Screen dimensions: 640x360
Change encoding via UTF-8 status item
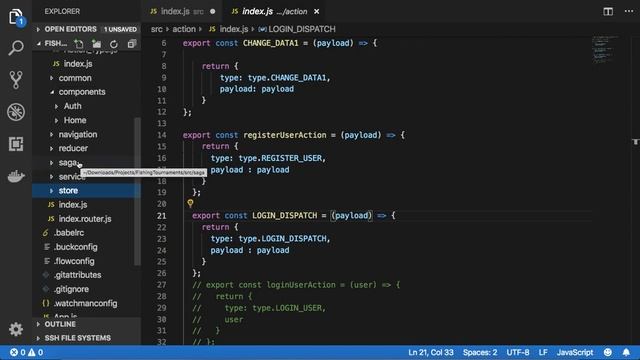coord(518,352)
